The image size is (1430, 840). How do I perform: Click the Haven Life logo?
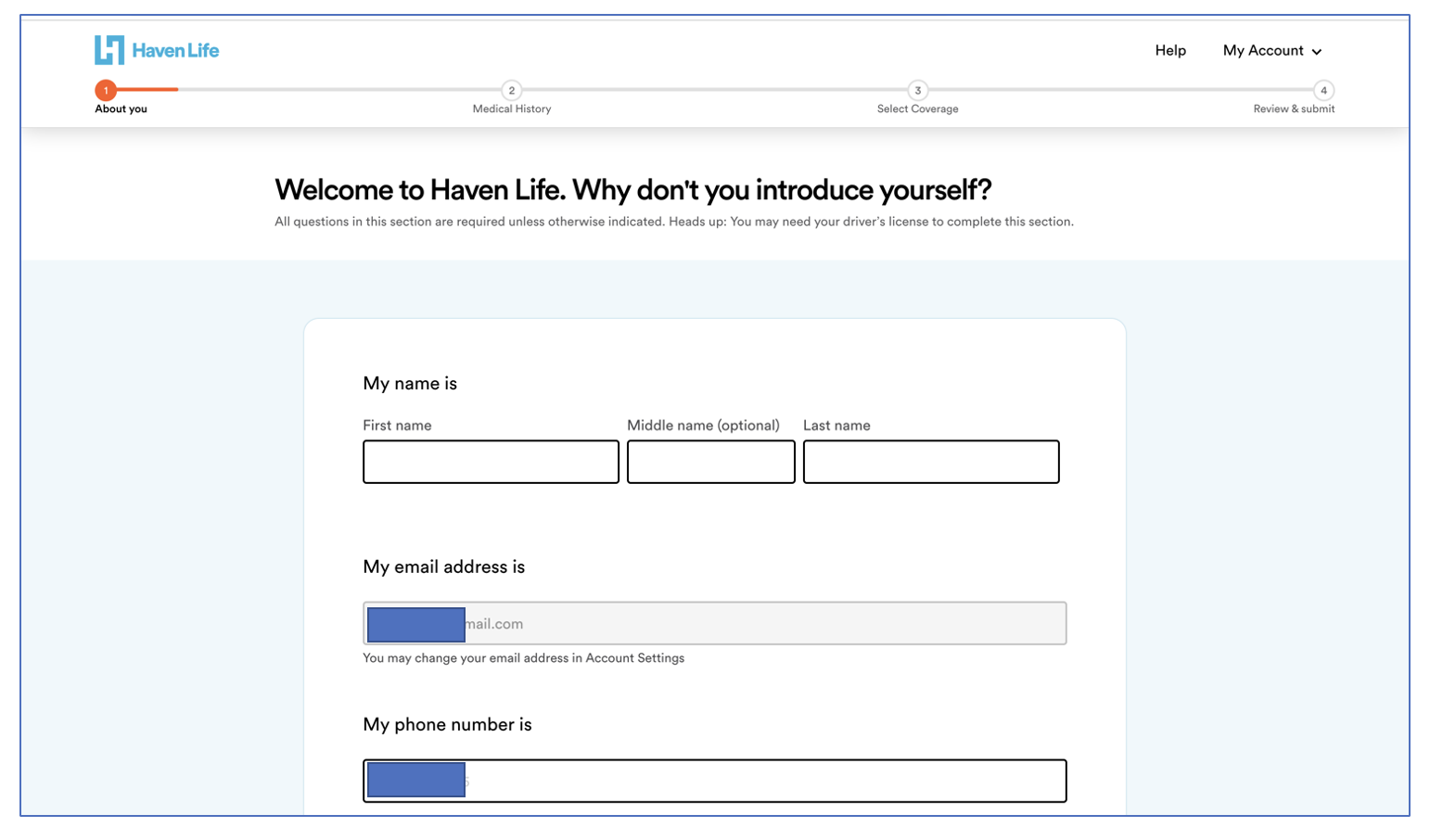click(157, 50)
